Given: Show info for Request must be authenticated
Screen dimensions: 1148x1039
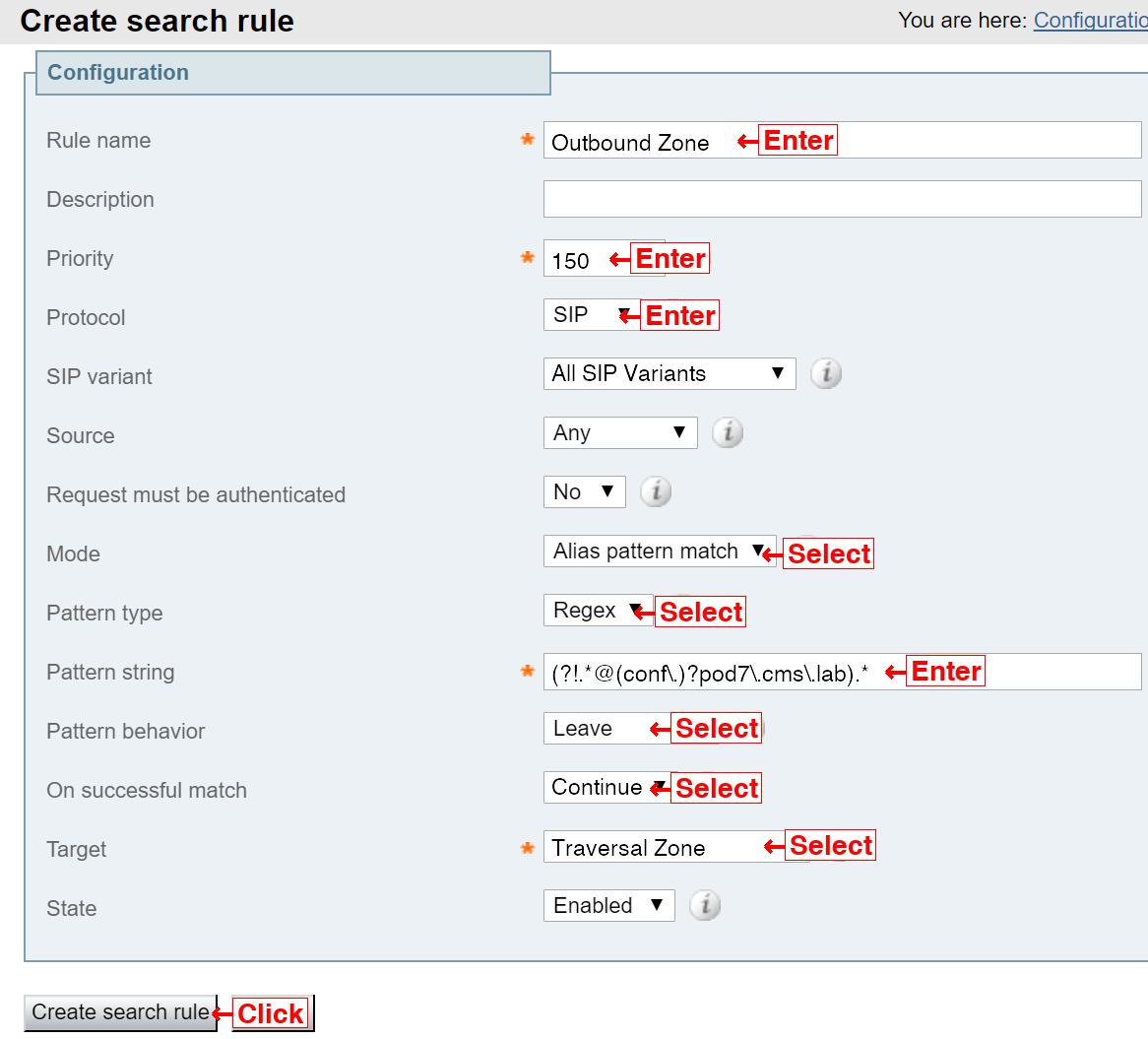Looking at the screenshot, I should 656,492.
